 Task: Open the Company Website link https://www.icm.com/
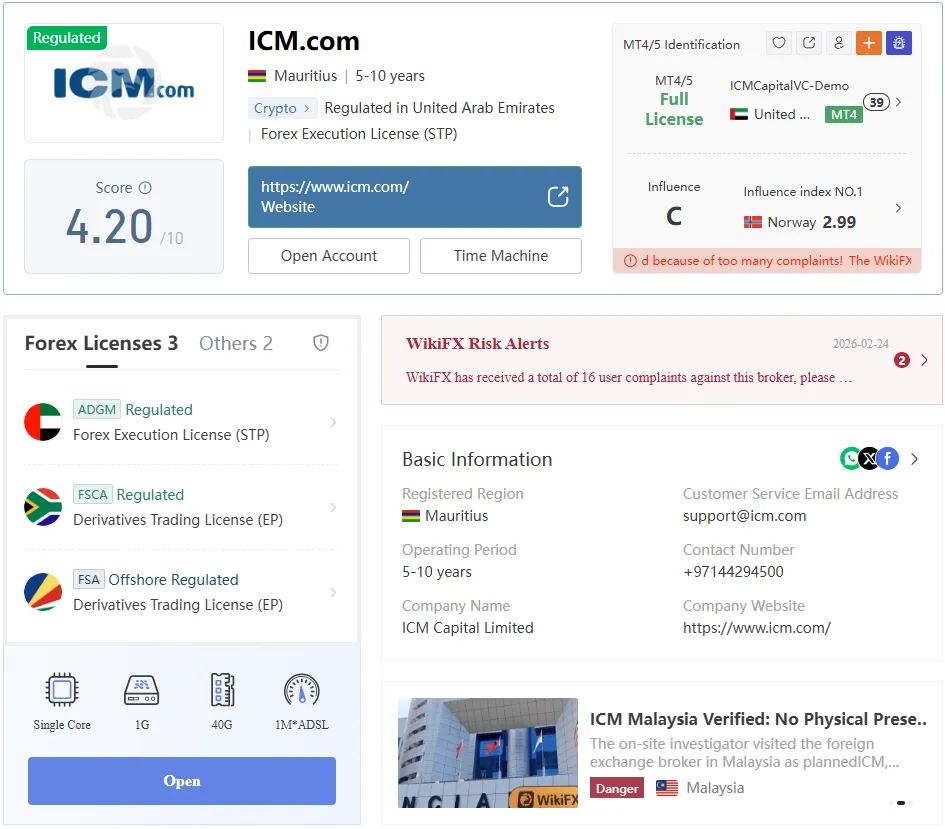(756, 628)
